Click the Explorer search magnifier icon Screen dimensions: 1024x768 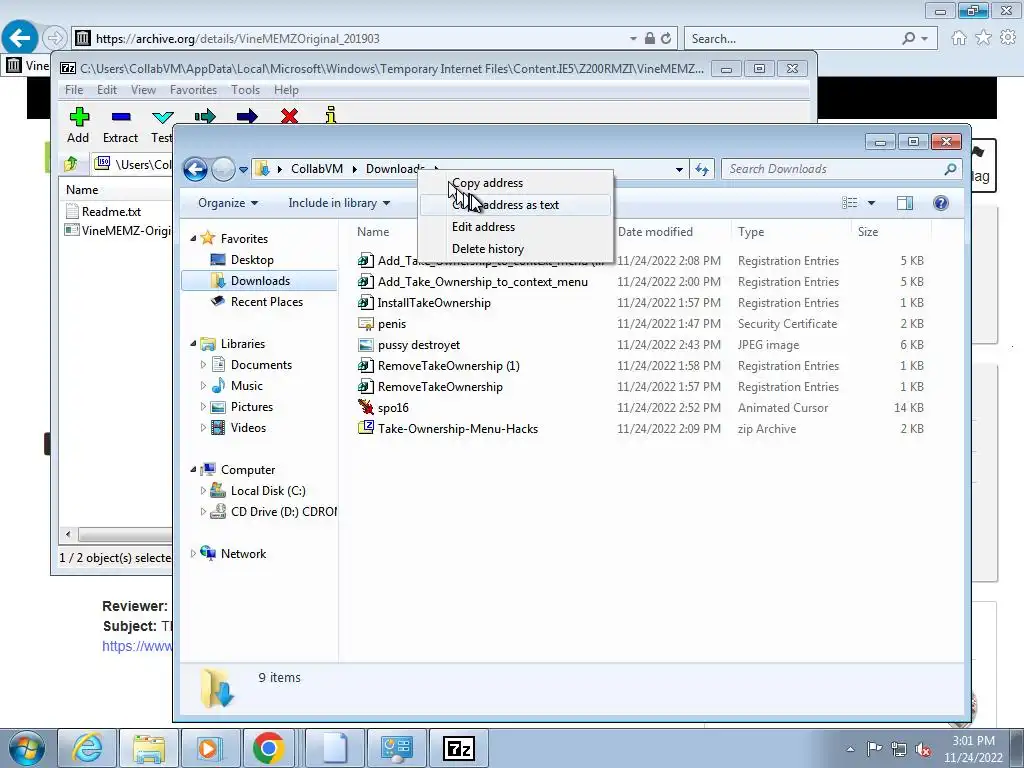pyautogui.click(x=950, y=169)
